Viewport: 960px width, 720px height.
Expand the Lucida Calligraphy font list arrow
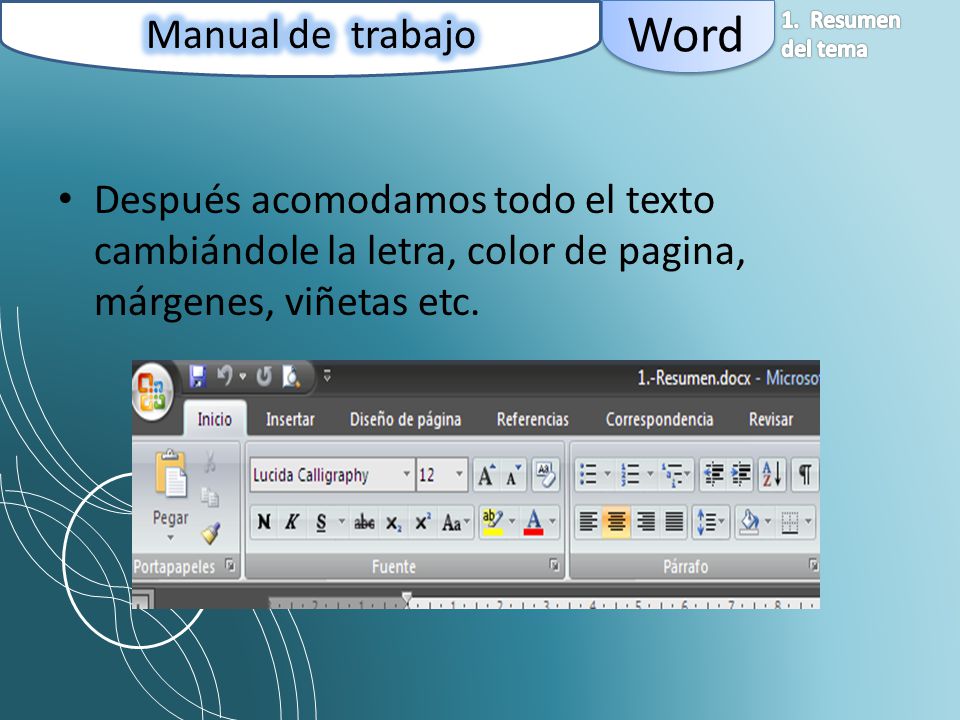(407, 474)
